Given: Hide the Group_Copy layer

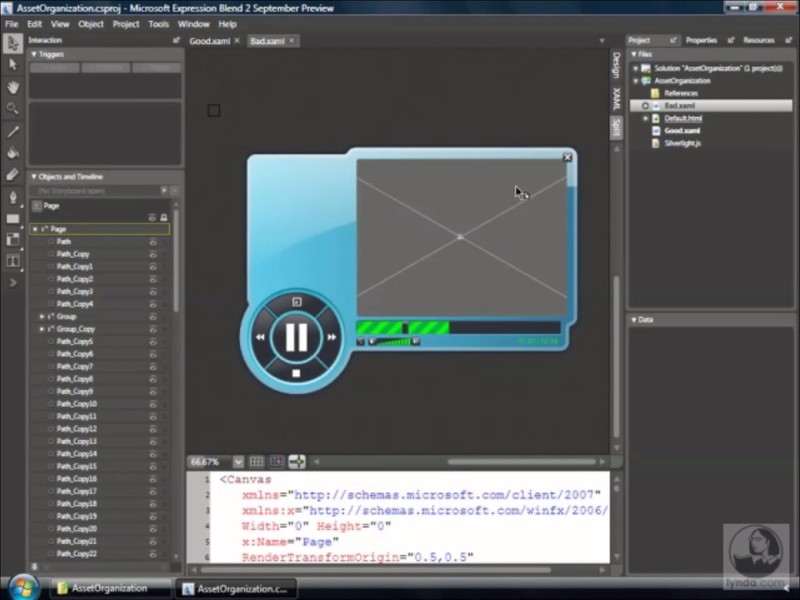Looking at the screenshot, I should tap(153, 329).
